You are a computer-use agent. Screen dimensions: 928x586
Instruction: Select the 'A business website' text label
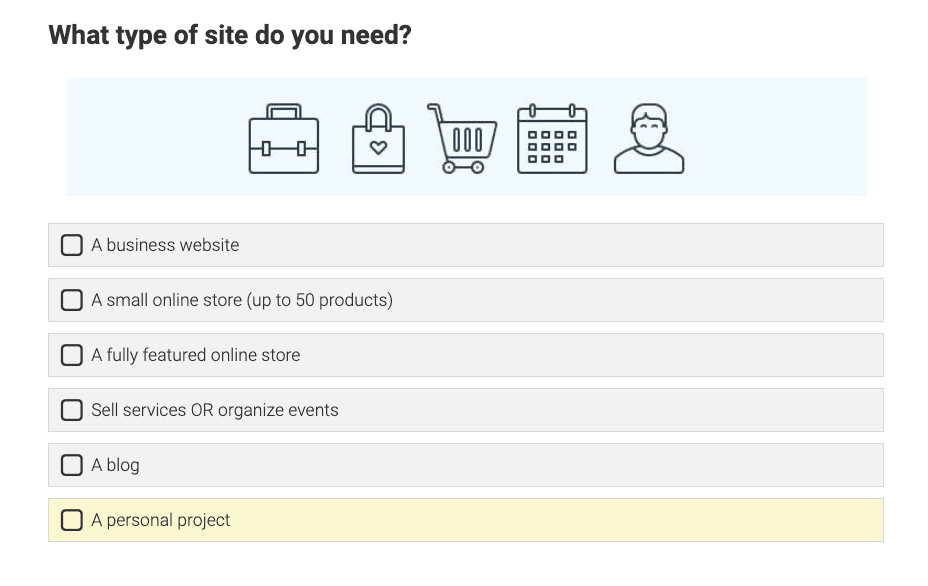[x=165, y=245]
